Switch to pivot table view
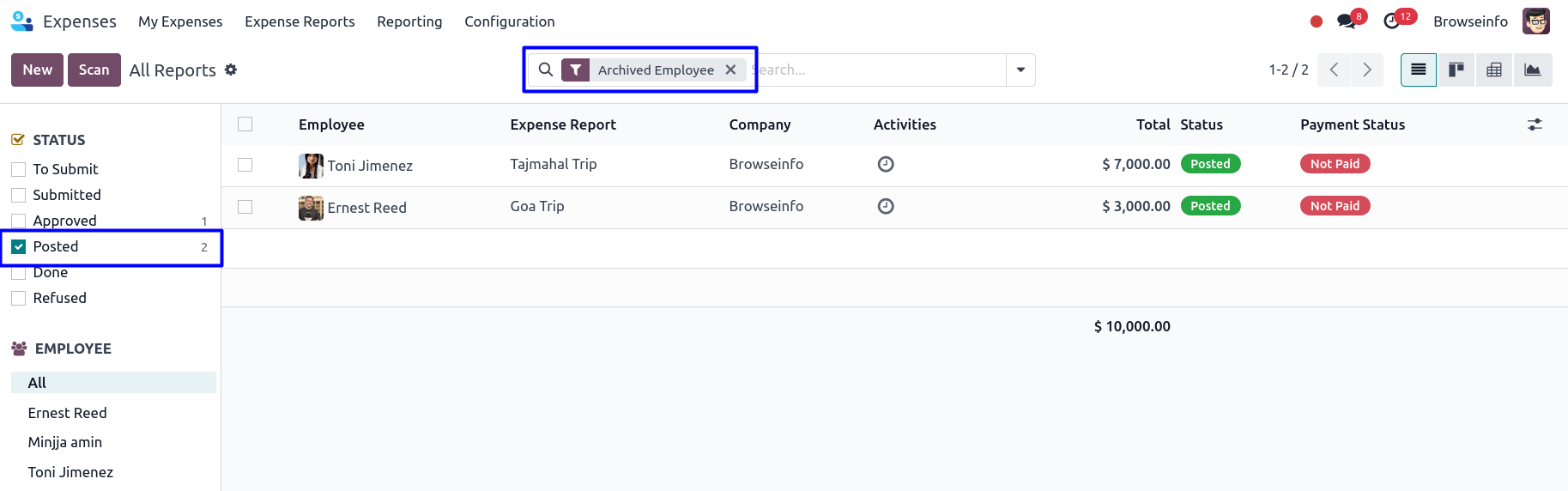The height and width of the screenshot is (491, 1568). click(1494, 70)
